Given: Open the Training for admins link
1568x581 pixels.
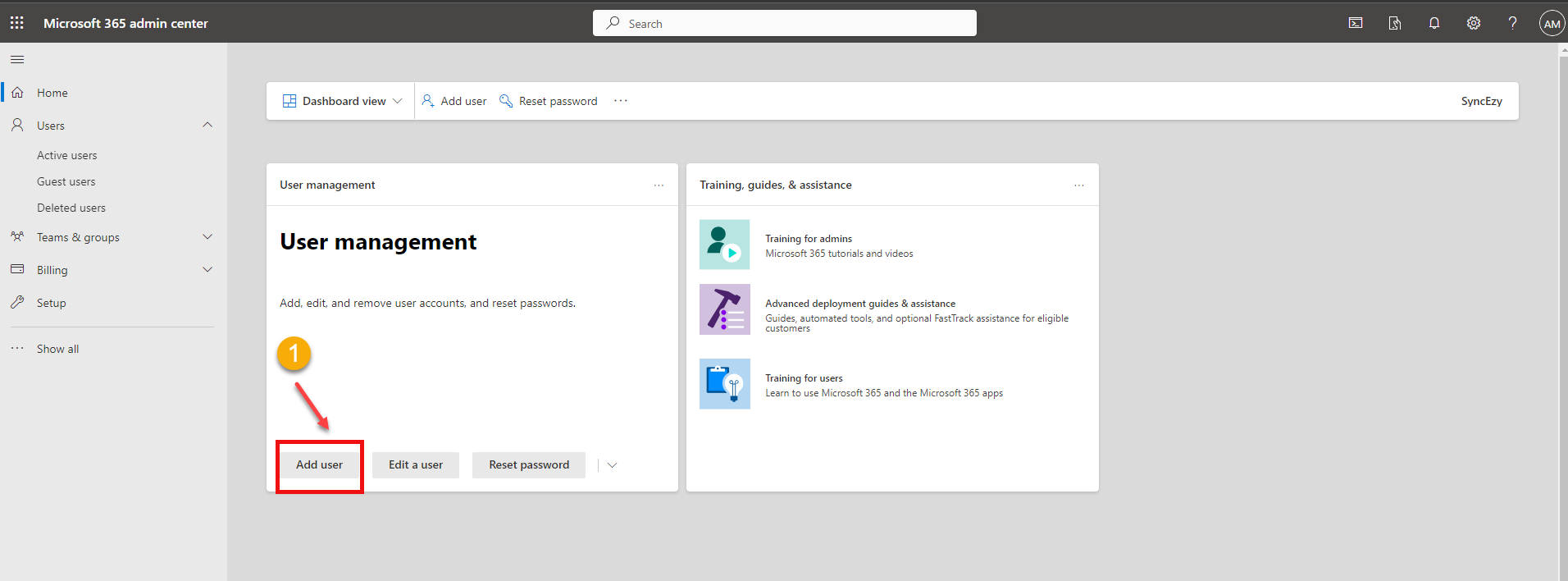Looking at the screenshot, I should pos(809,239).
